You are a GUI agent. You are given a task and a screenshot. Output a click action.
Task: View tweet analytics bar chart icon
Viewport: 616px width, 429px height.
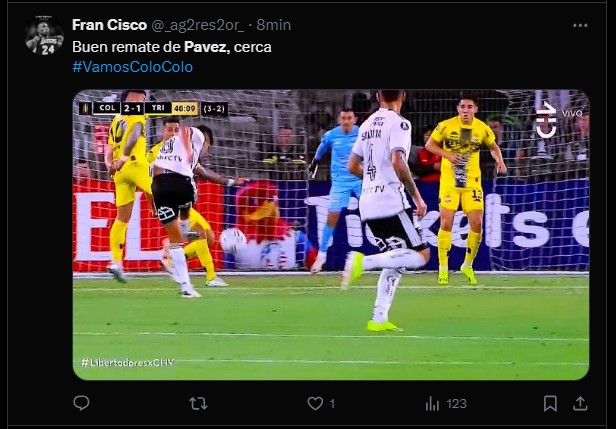pyautogui.click(x=433, y=403)
